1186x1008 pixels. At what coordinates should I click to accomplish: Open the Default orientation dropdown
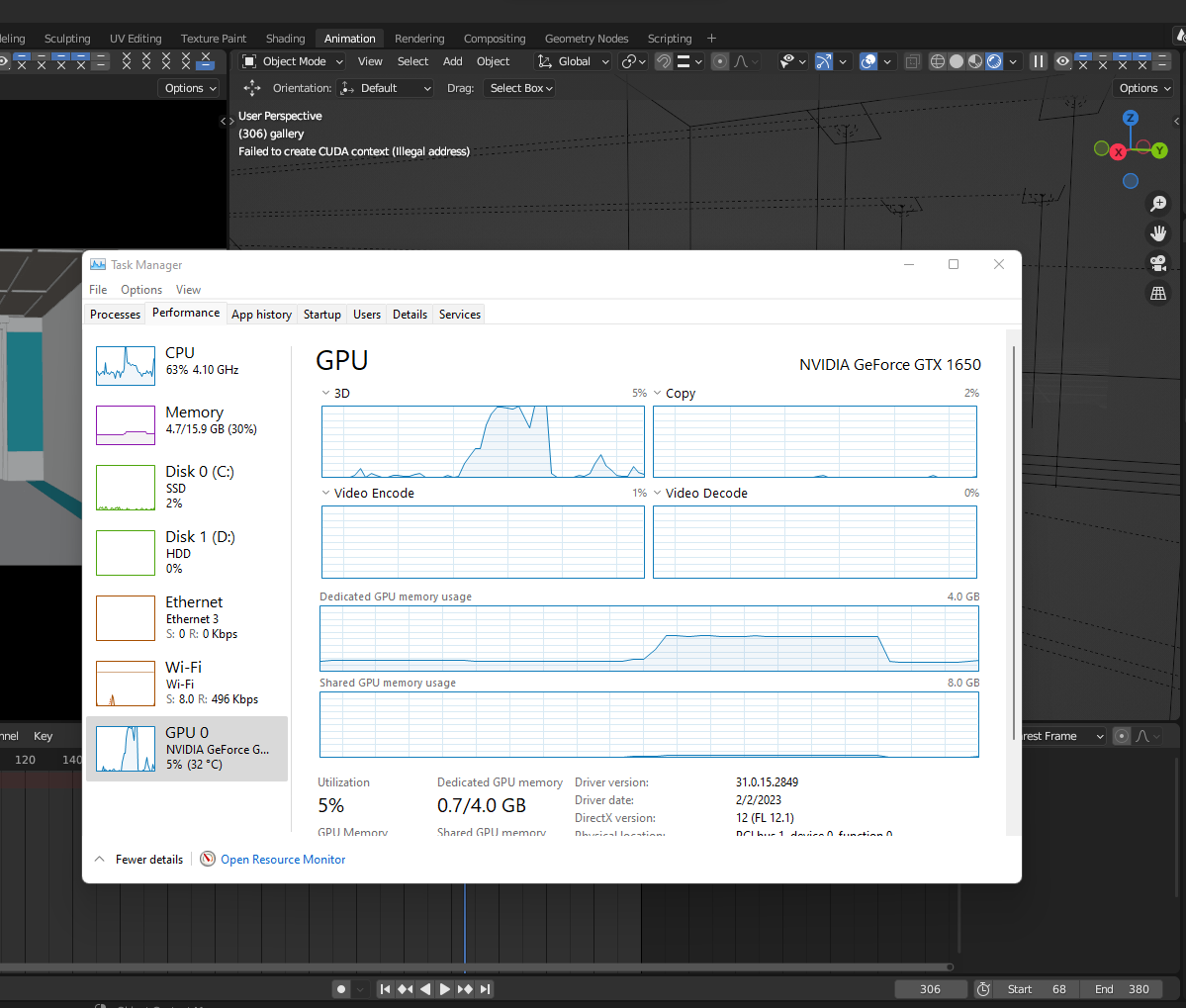pyautogui.click(x=385, y=88)
